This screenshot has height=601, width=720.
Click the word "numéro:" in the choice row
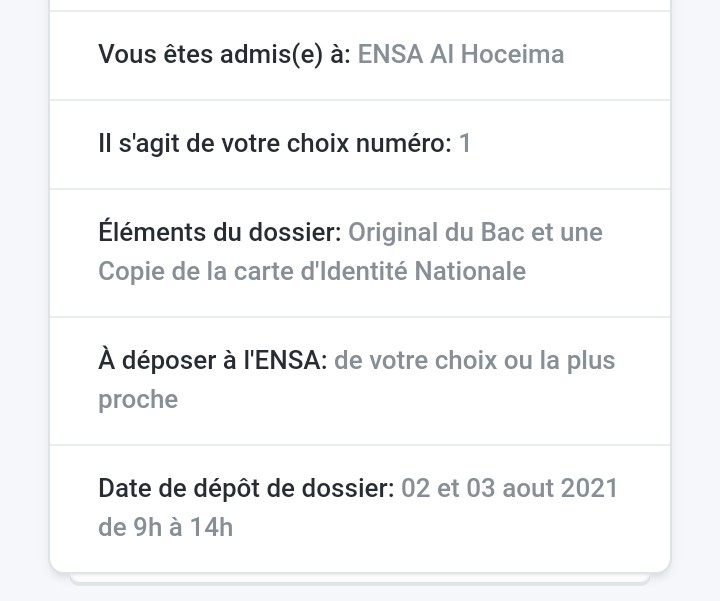(x=409, y=143)
